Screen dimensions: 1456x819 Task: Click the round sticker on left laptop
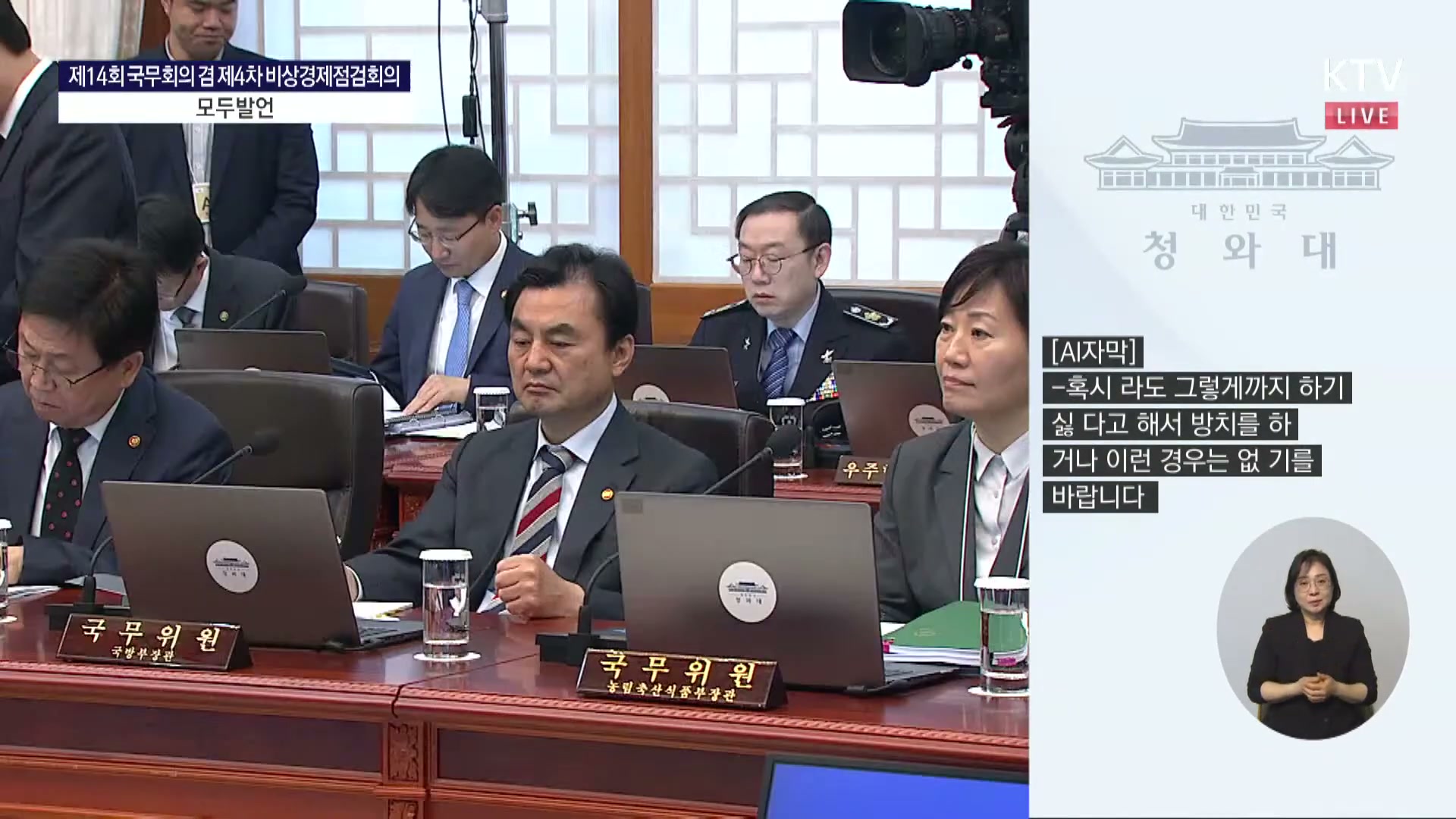(x=231, y=566)
